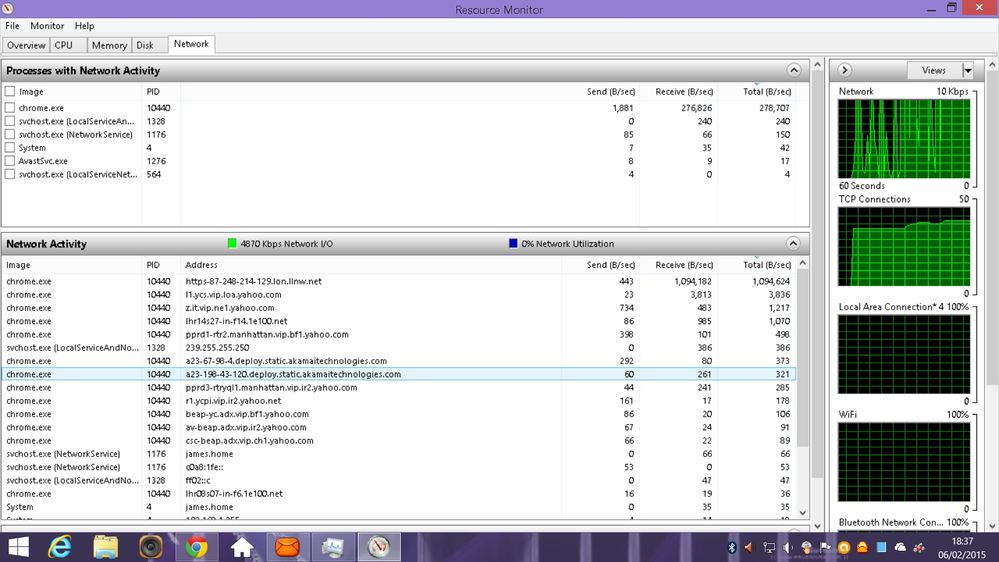Image resolution: width=999 pixels, height=562 pixels.
Task: Open the Windows Start button
Action: [x=18, y=547]
